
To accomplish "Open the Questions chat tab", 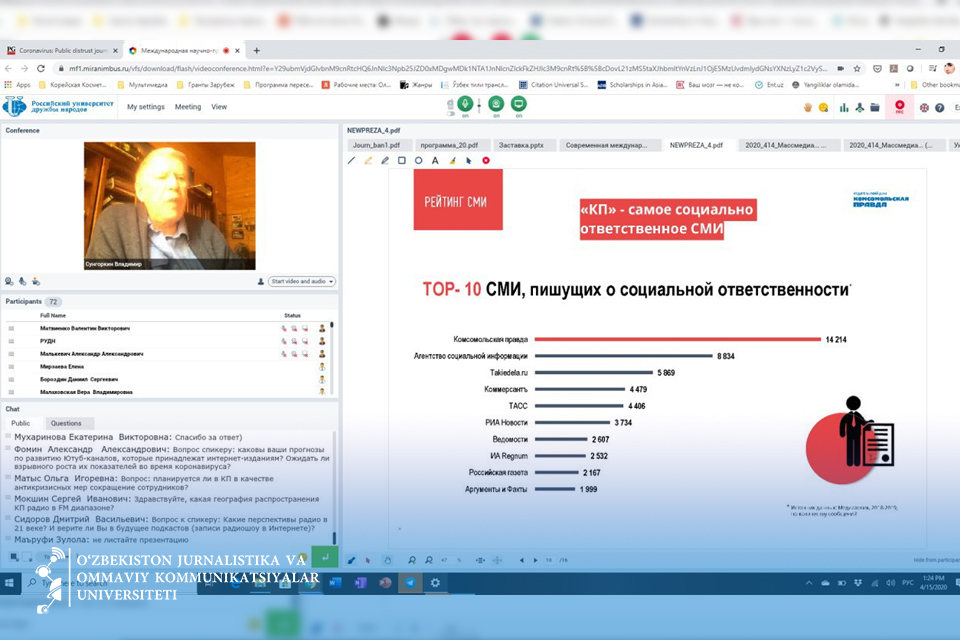I will (x=66, y=423).
